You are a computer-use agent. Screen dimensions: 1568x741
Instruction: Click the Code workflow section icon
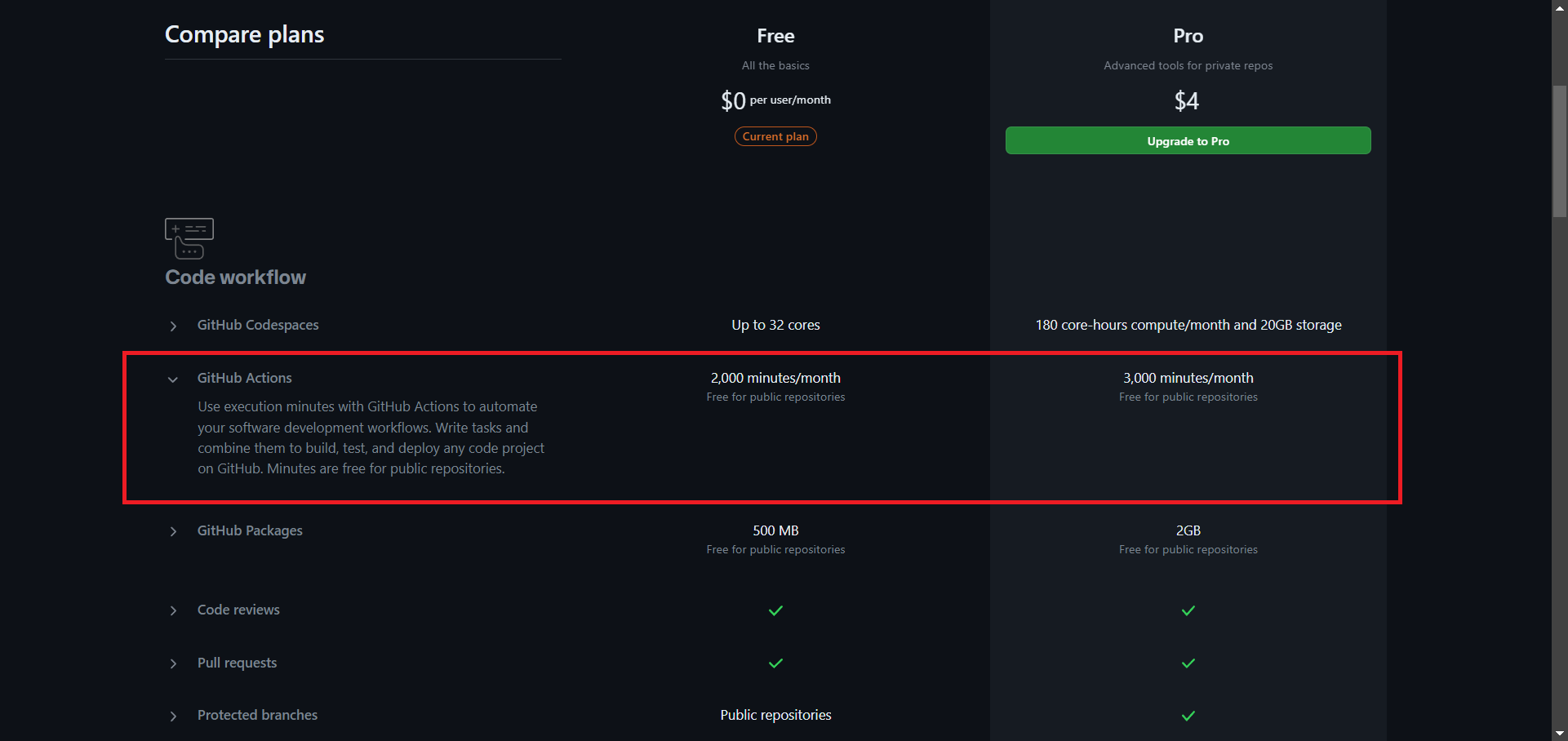[x=189, y=238]
